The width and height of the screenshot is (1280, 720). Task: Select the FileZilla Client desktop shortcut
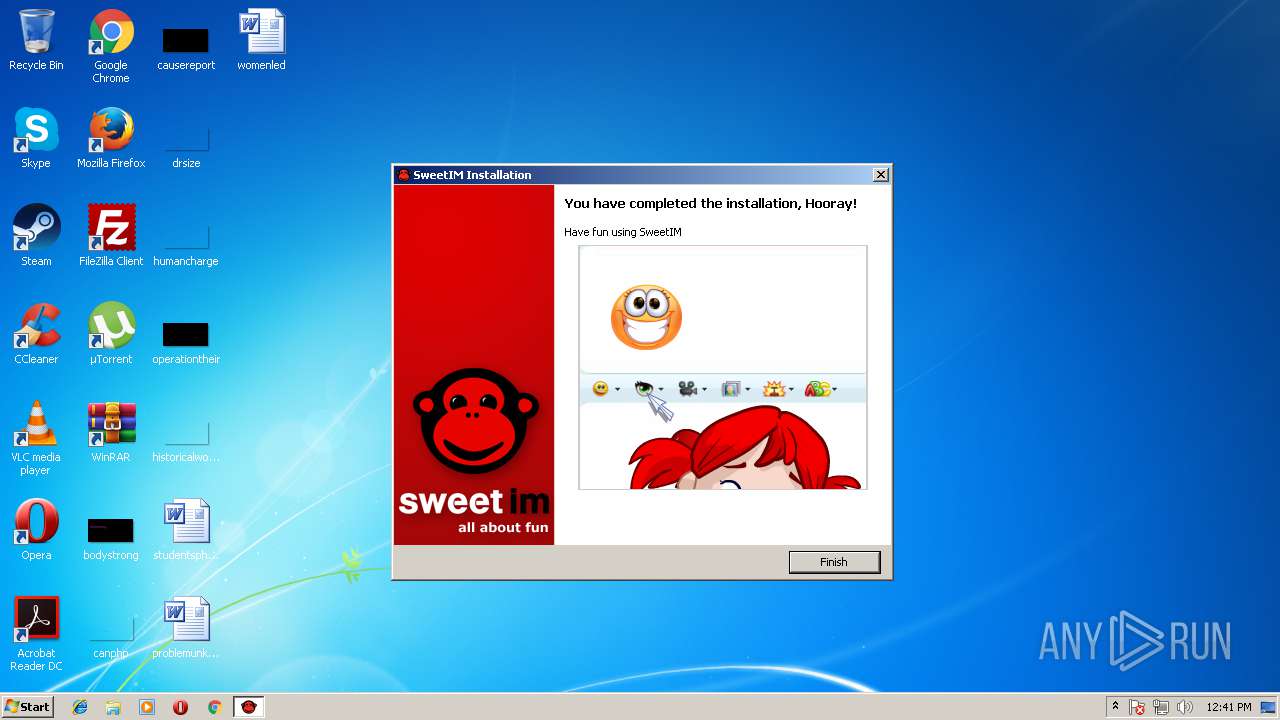tap(111, 237)
